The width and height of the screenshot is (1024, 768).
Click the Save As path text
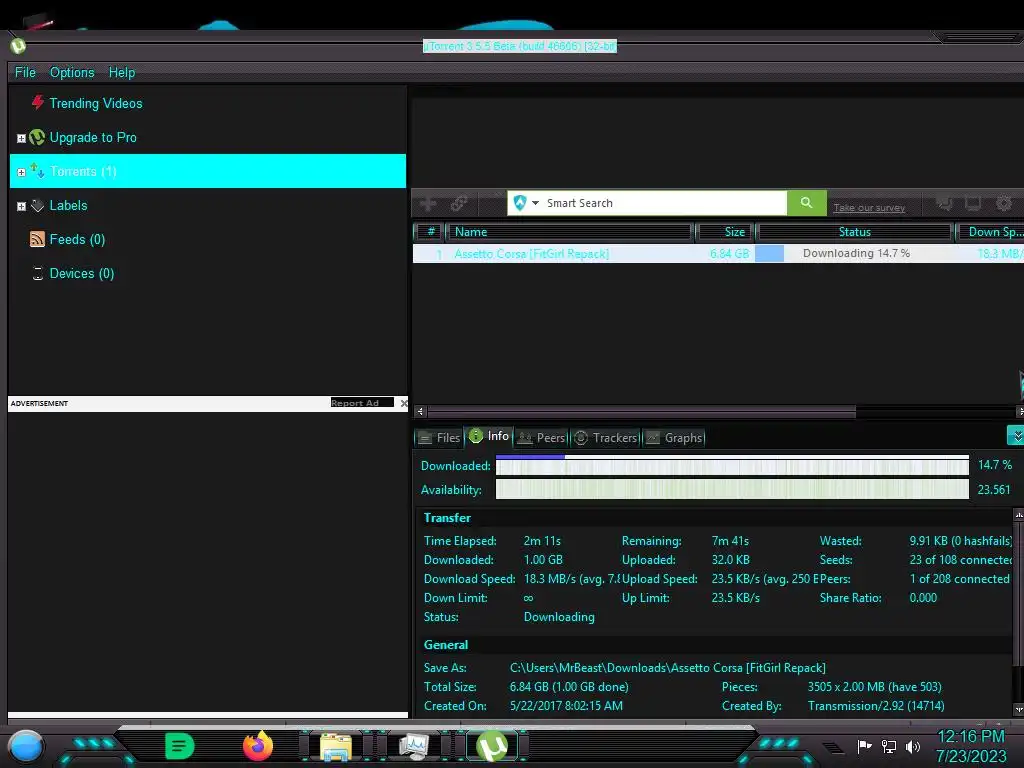[667, 667]
